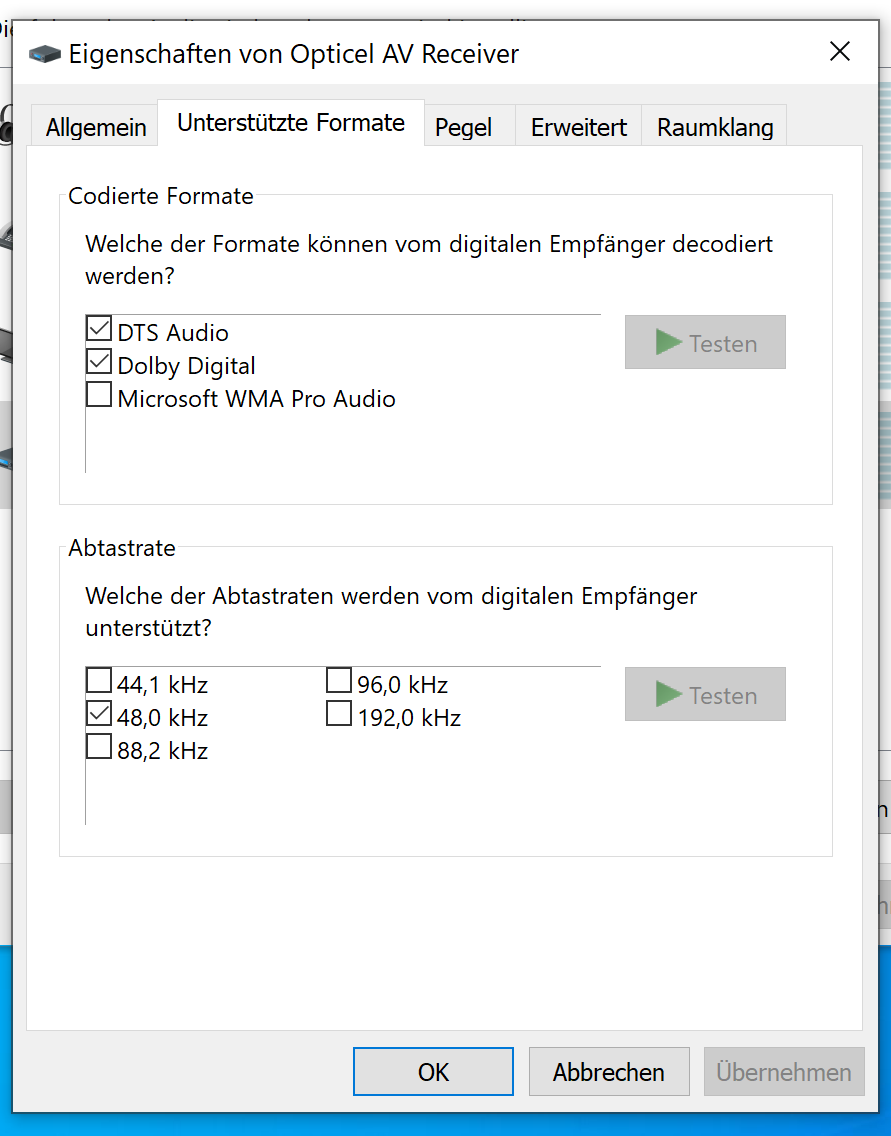Uncheck the 48,0 kHz sample rate
Viewport: 891px width, 1136px height.
point(99,715)
